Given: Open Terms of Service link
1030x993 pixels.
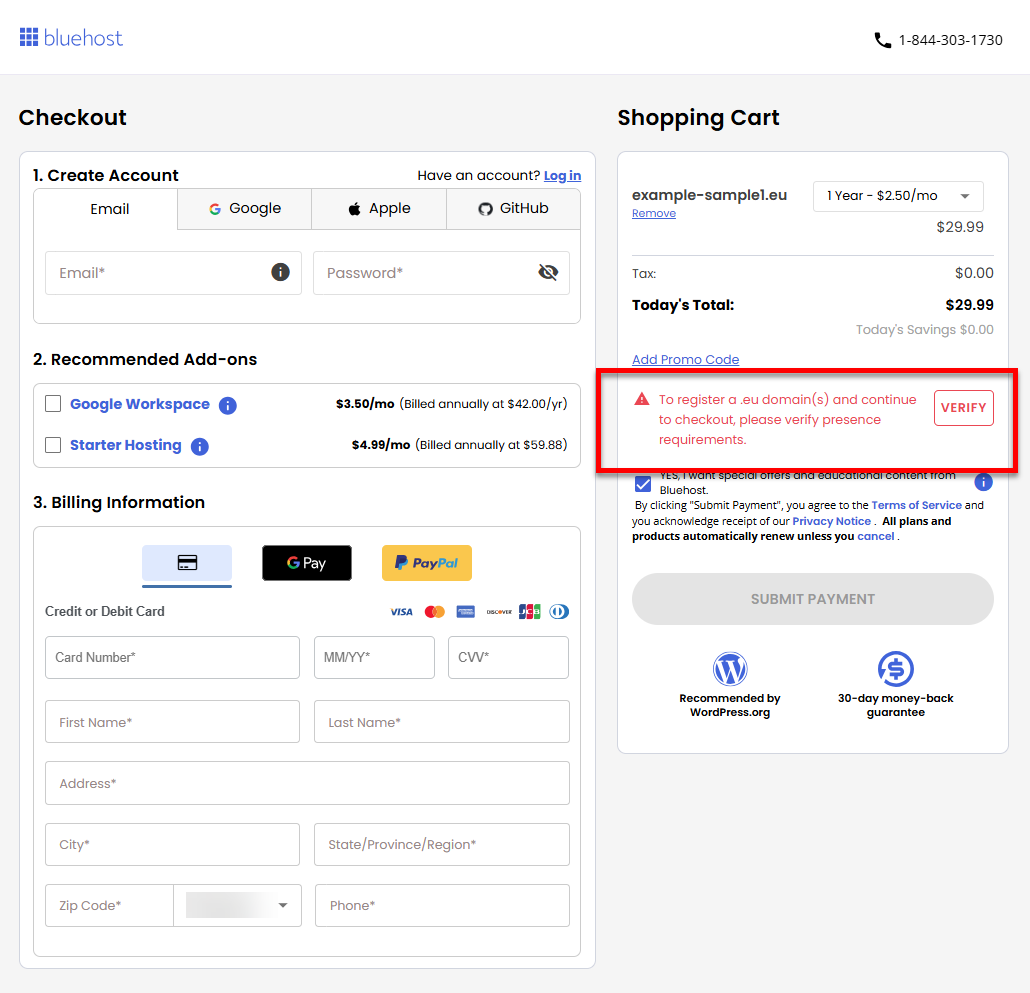Looking at the screenshot, I should pyautogui.click(x=916, y=505).
